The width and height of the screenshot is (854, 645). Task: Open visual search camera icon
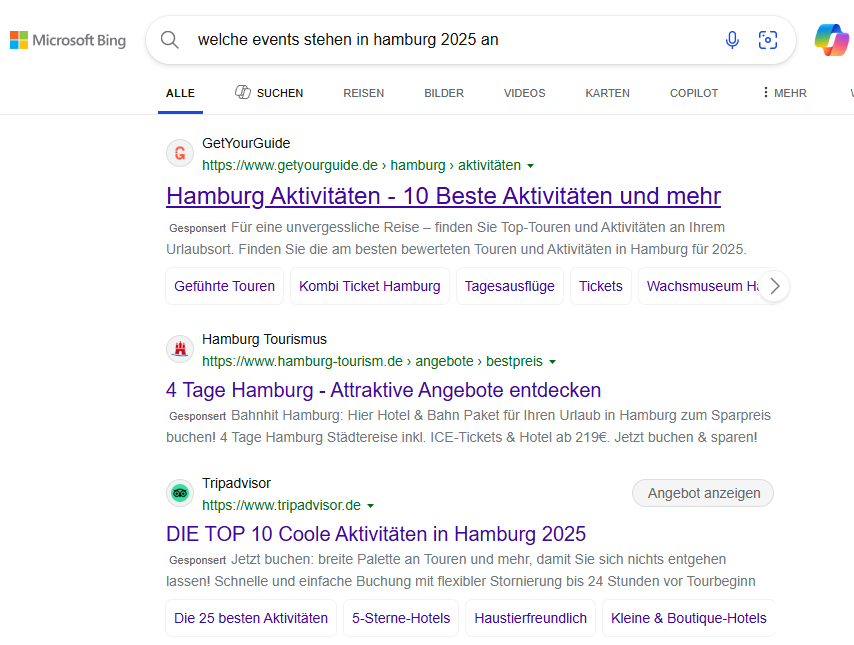(768, 40)
